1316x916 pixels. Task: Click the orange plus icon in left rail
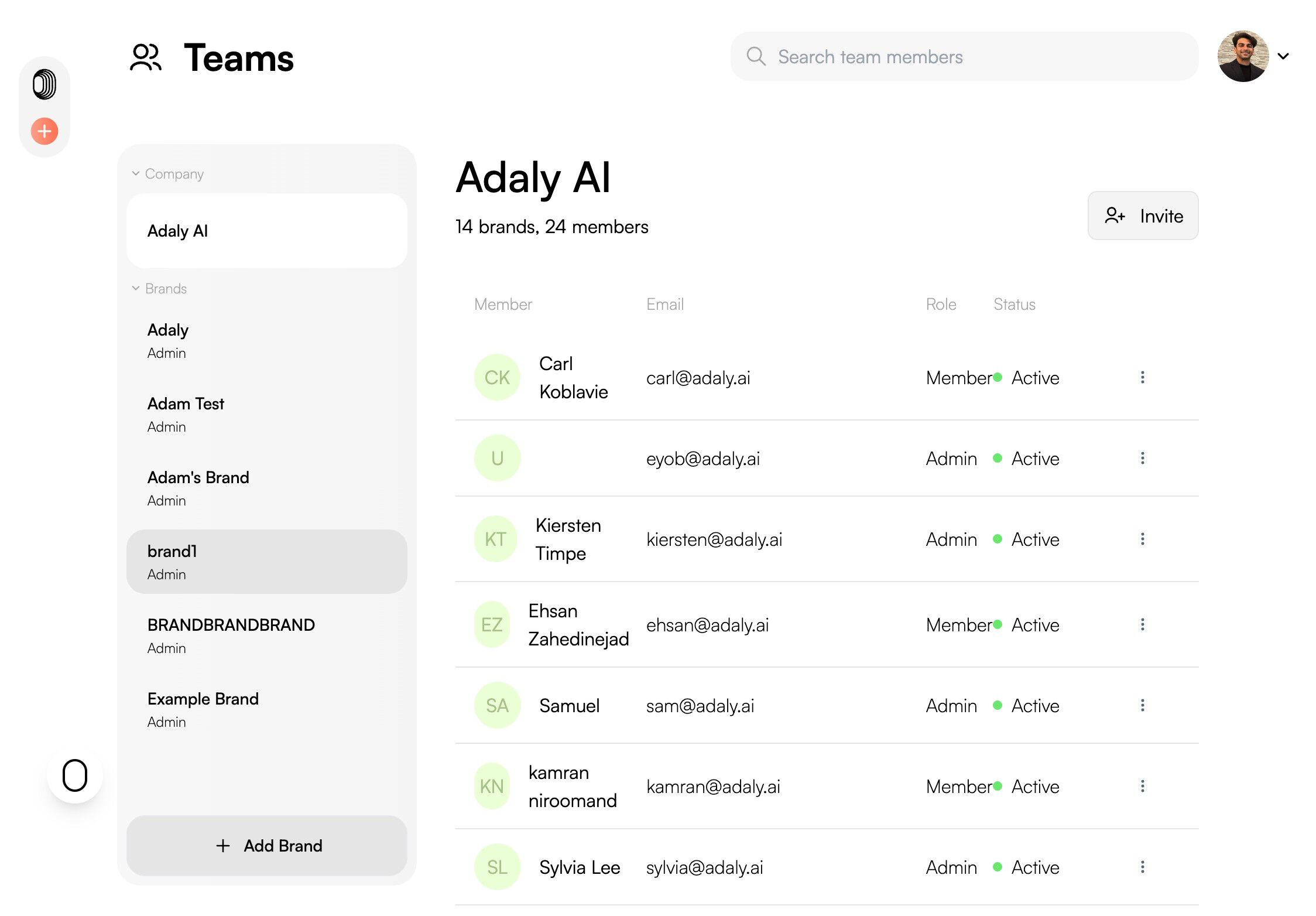click(x=44, y=131)
